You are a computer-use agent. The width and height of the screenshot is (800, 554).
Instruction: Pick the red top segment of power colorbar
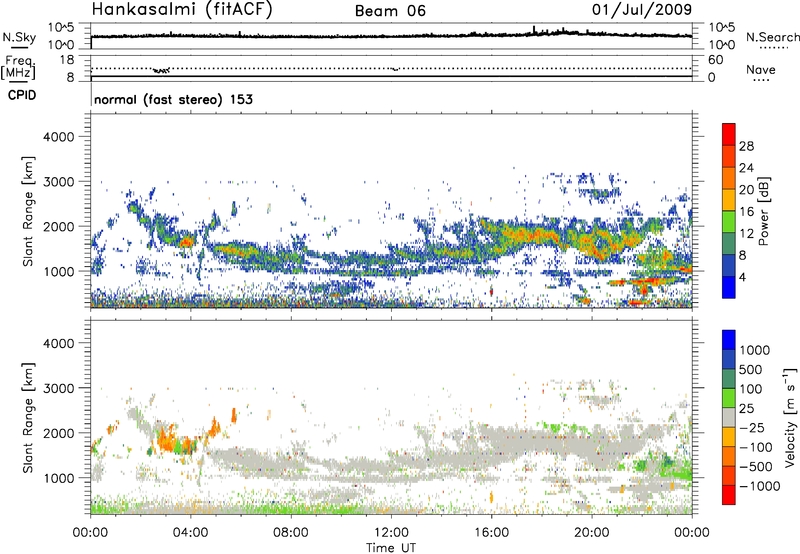click(x=729, y=134)
